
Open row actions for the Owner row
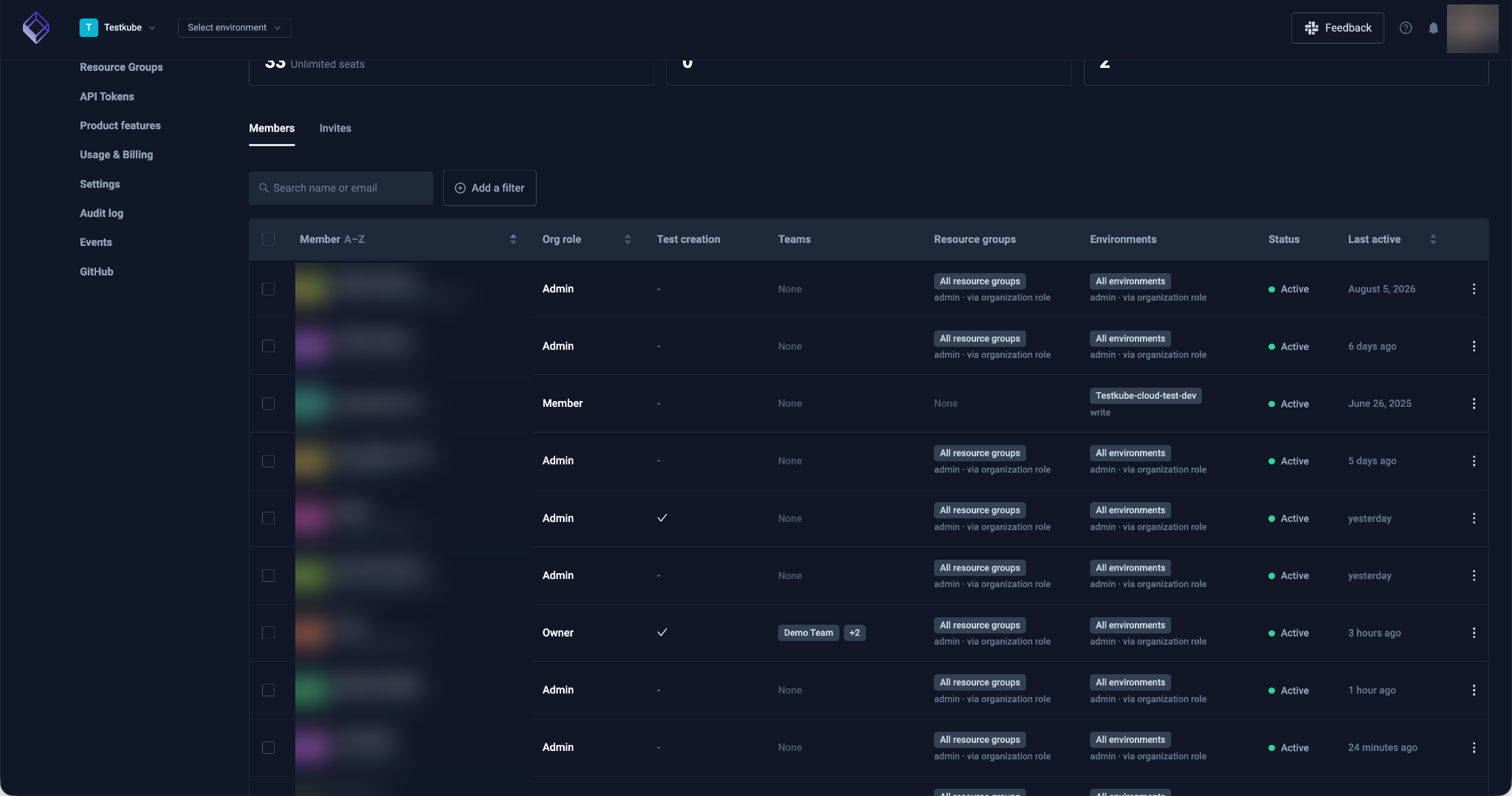pyautogui.click(x=1474, y=633)
